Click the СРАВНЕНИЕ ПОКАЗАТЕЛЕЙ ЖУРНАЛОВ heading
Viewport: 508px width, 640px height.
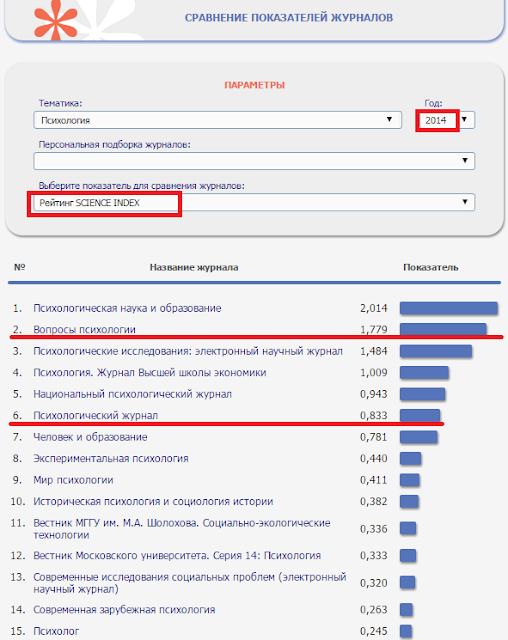(x=289, y=18)
